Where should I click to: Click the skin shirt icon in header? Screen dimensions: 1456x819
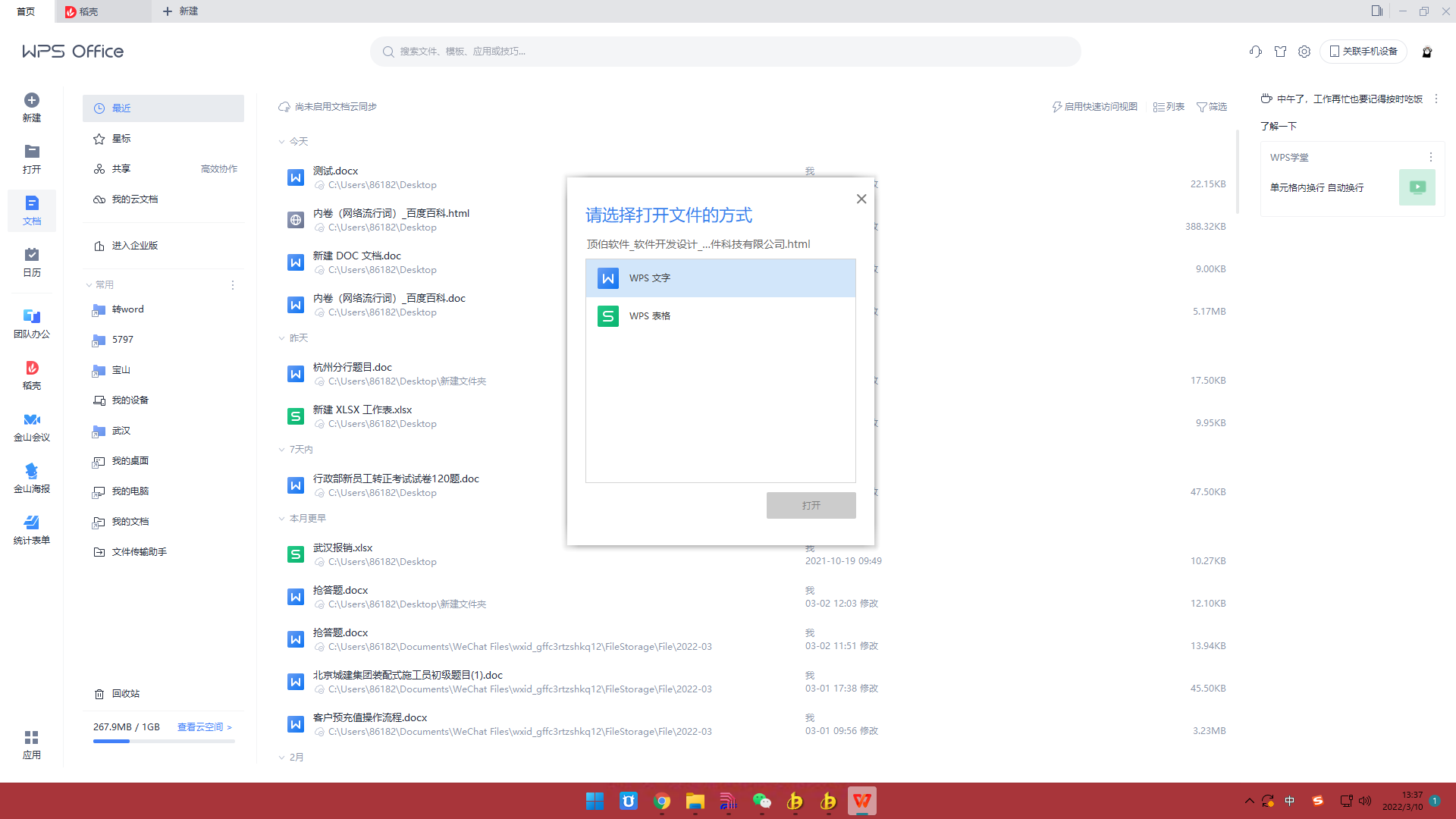pyautogui.click(x=1280, y=52)
